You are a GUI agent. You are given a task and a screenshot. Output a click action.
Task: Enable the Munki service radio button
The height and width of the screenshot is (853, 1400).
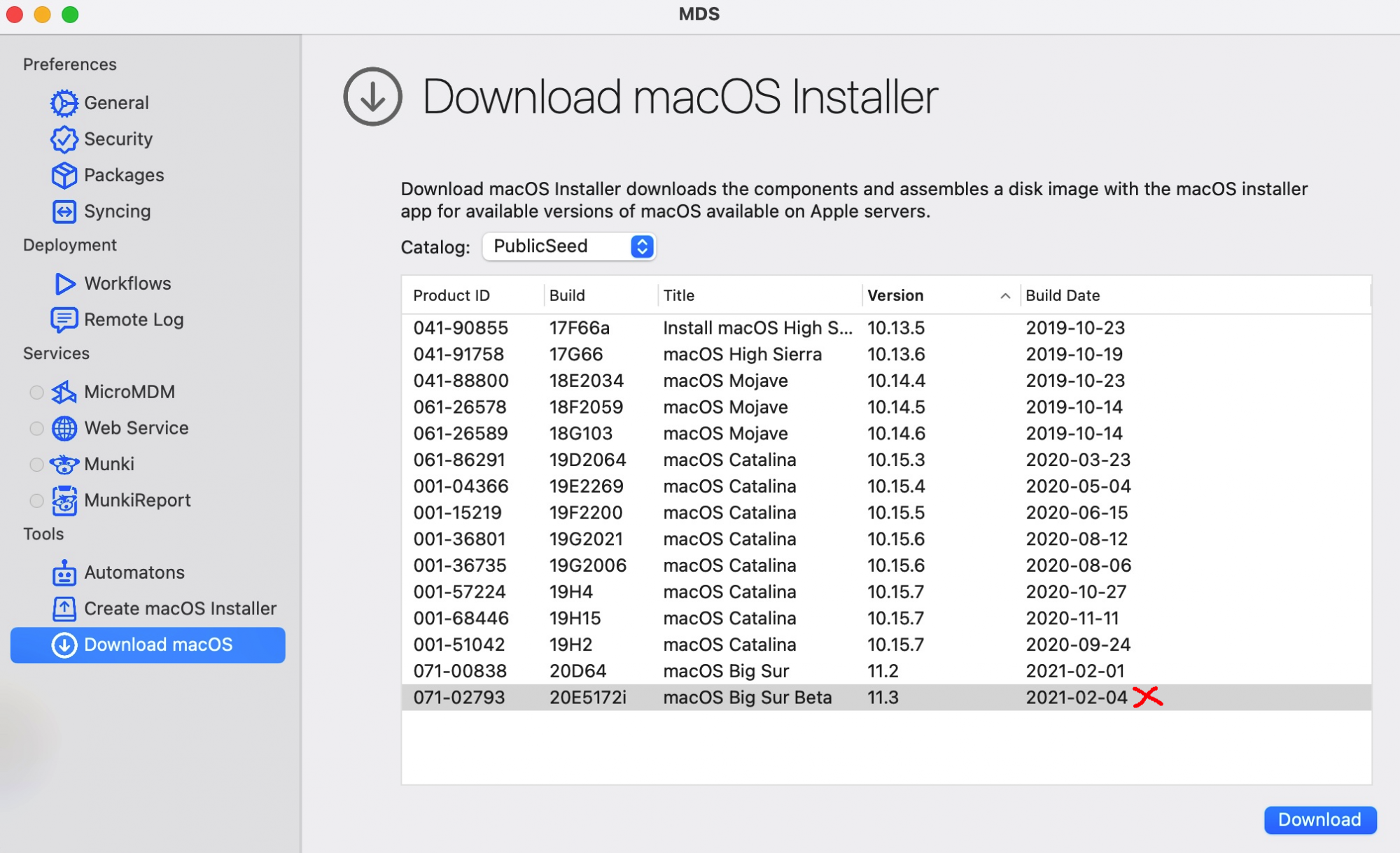pyautogui.click(x=36, y=465)
